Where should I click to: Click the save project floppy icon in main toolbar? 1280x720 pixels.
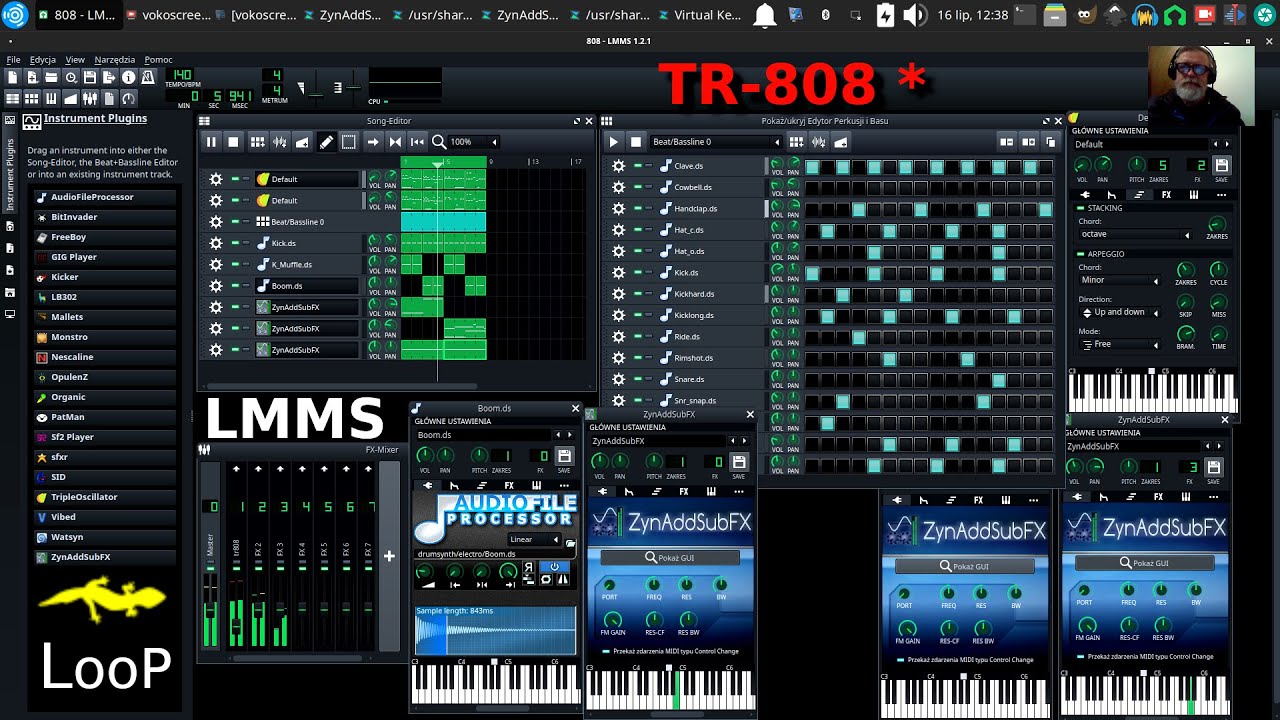(x=90, y=77)
